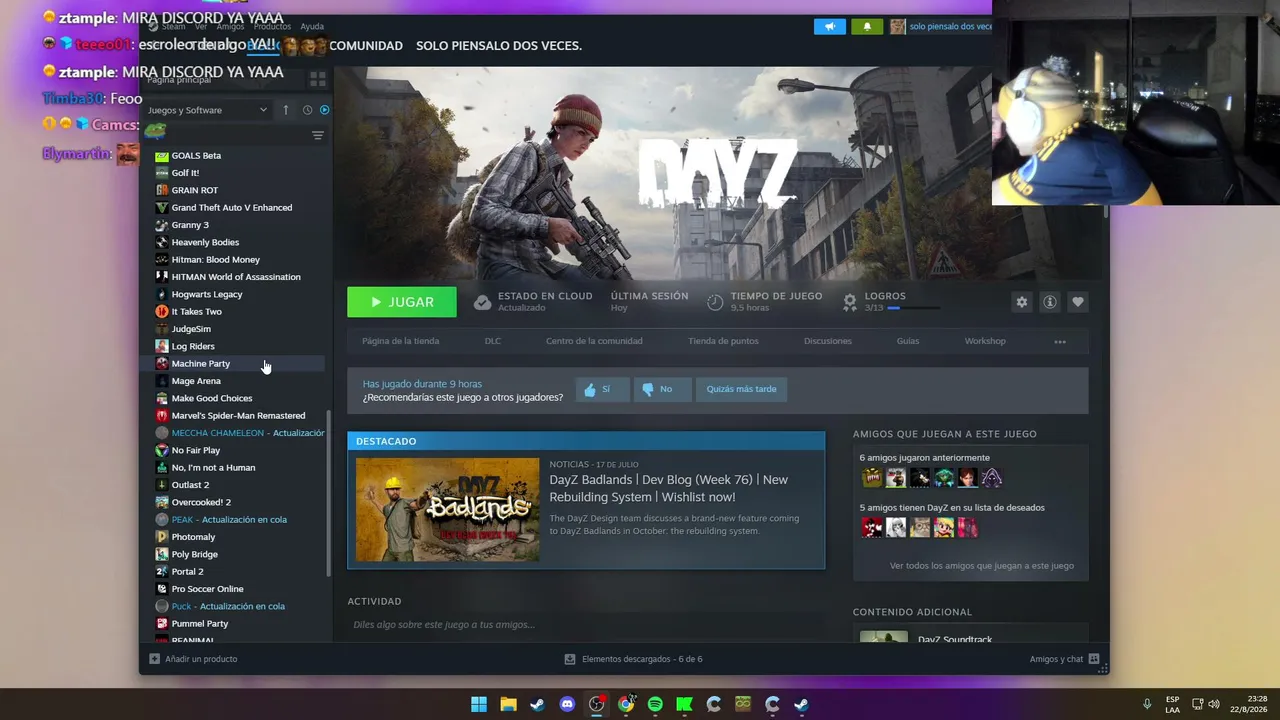Screen dimensions: 1280x720
Task: Open the Guías tab
Action: point(908,341)
